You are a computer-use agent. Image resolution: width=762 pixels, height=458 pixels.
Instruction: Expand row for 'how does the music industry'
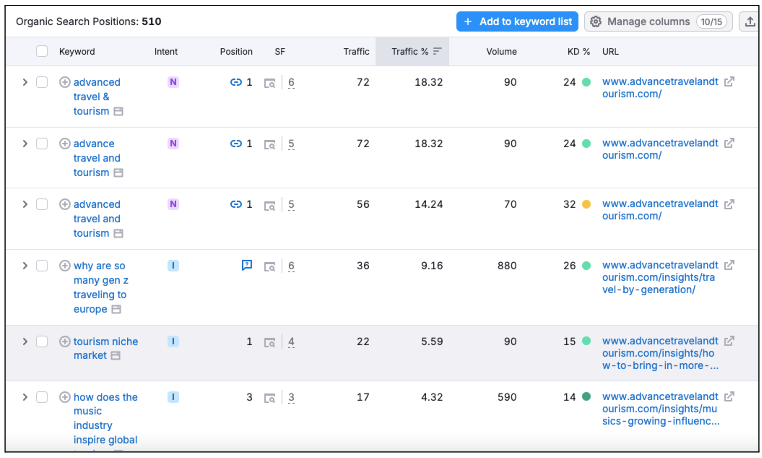(25, 397)
